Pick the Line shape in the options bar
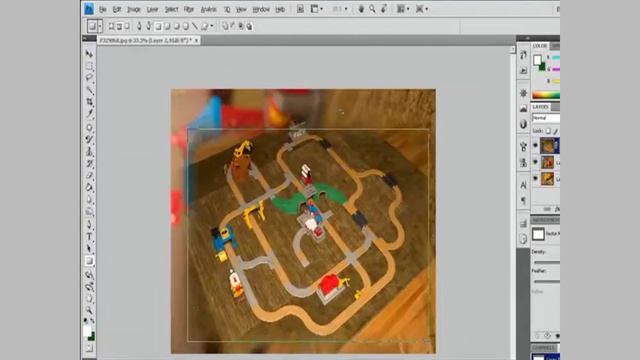This screenshot has height=360, width=640. 195,26
